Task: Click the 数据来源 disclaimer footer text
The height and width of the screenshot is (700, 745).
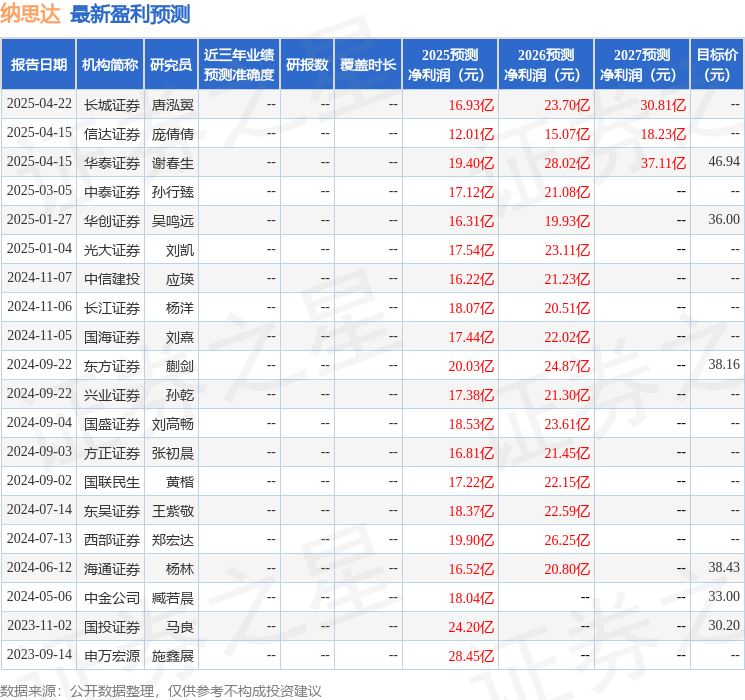Action: click(x=161, y=690)
